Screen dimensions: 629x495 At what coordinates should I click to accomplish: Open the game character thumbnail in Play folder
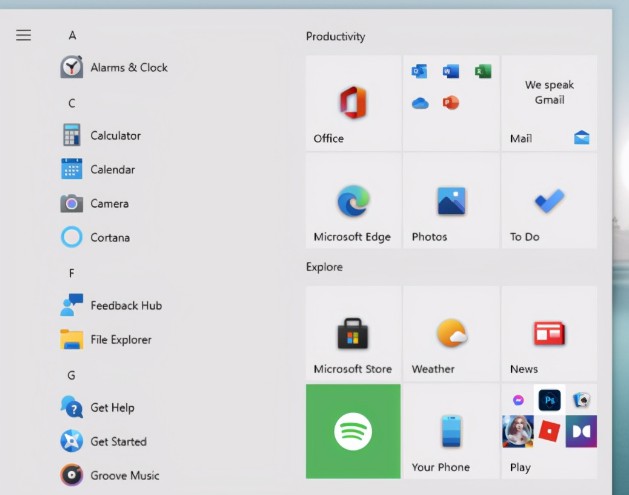tap(518, 432)
